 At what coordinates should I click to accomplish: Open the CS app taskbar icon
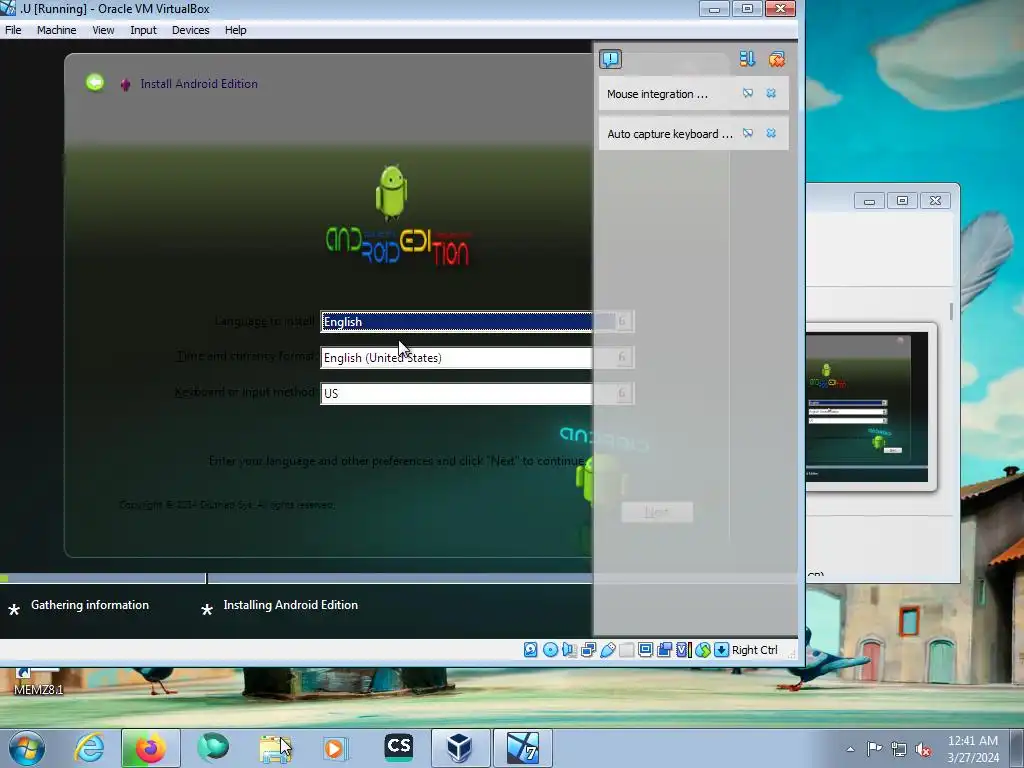[398, 747]
